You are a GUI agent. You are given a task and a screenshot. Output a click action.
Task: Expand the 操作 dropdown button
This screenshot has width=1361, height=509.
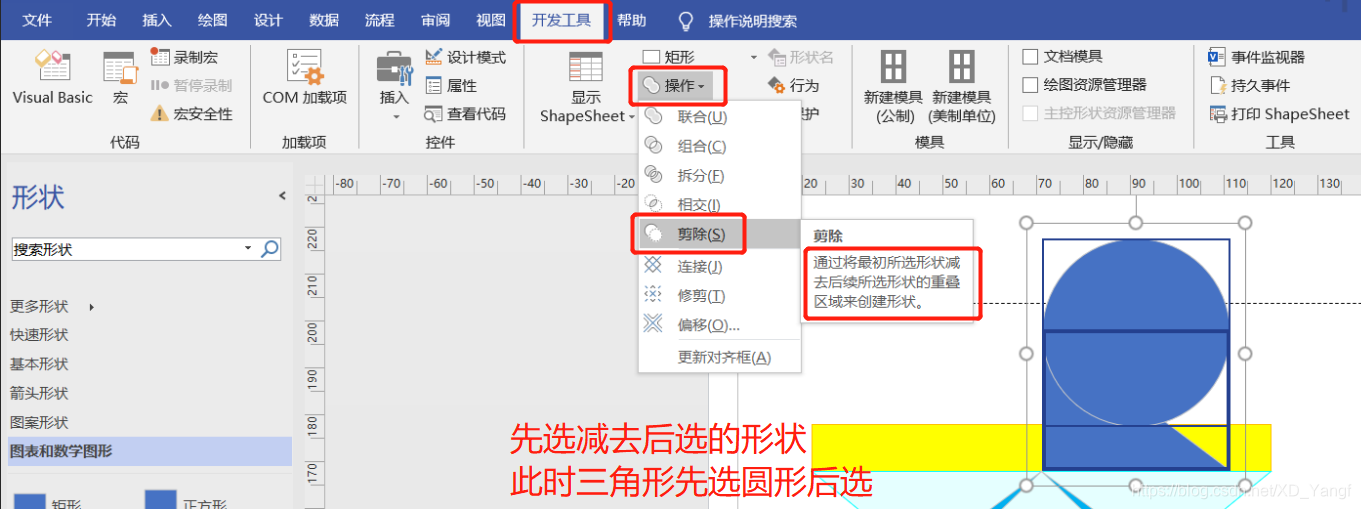[x=679, y=86]
